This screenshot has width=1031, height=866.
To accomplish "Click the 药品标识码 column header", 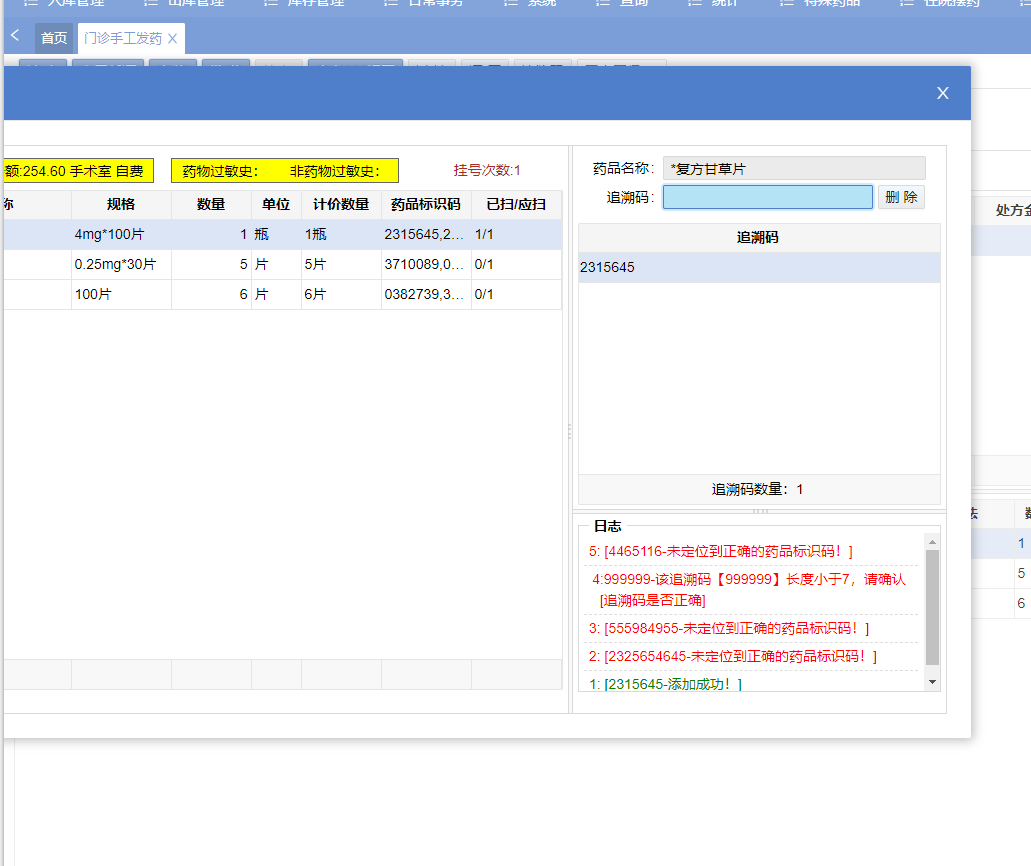I will click(x=426, y=204).
